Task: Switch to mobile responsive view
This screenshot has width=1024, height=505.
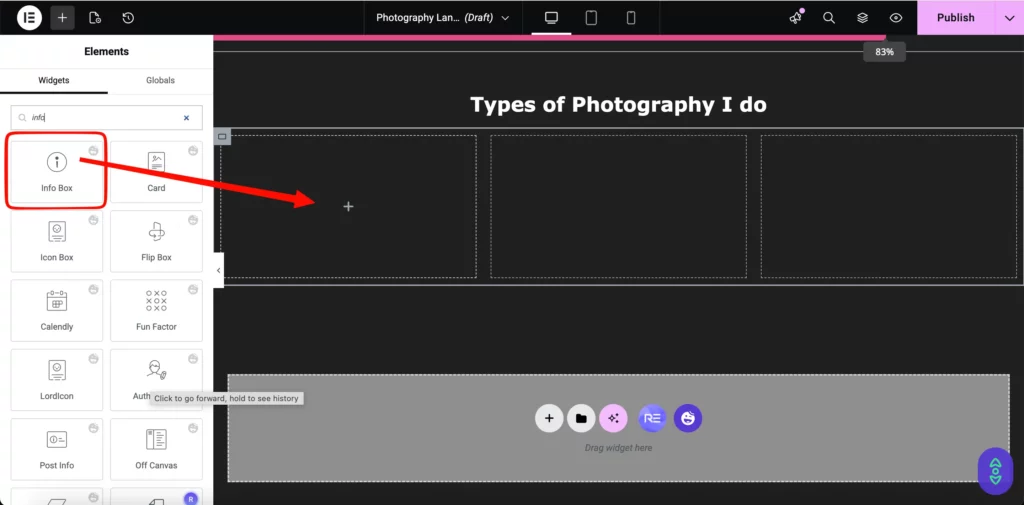Action: pyautogui.click(x=631, y=18)
